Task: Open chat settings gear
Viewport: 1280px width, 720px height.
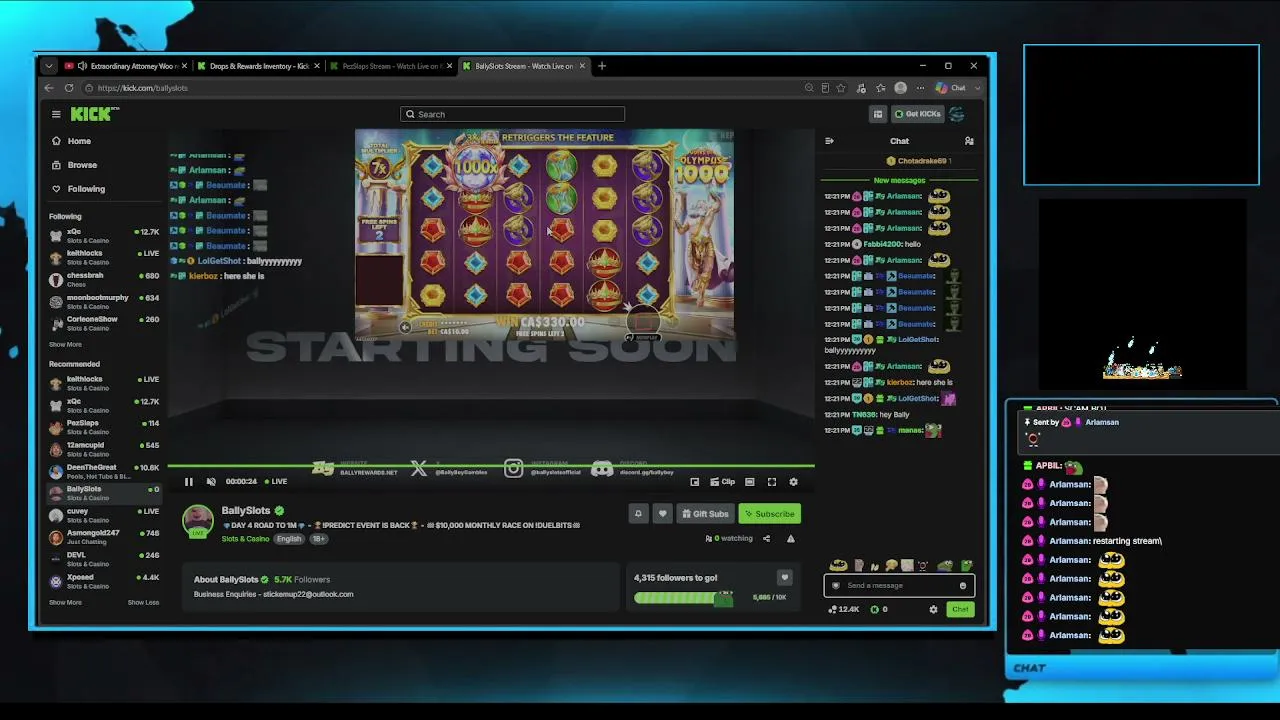Action: coord(933,609)
